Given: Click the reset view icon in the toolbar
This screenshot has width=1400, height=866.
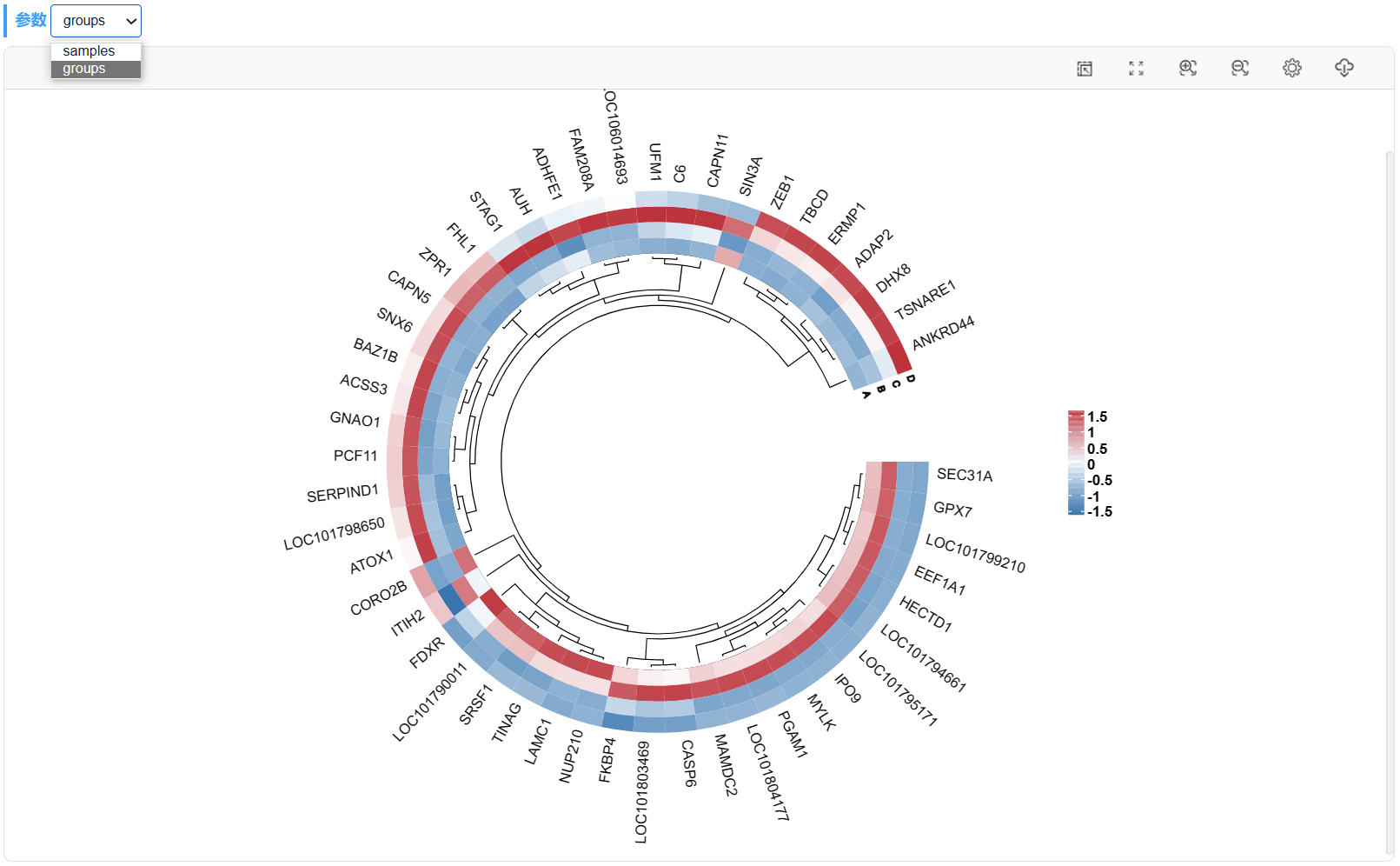Looking at the screenshot, I should click(x=1085, y=69).
